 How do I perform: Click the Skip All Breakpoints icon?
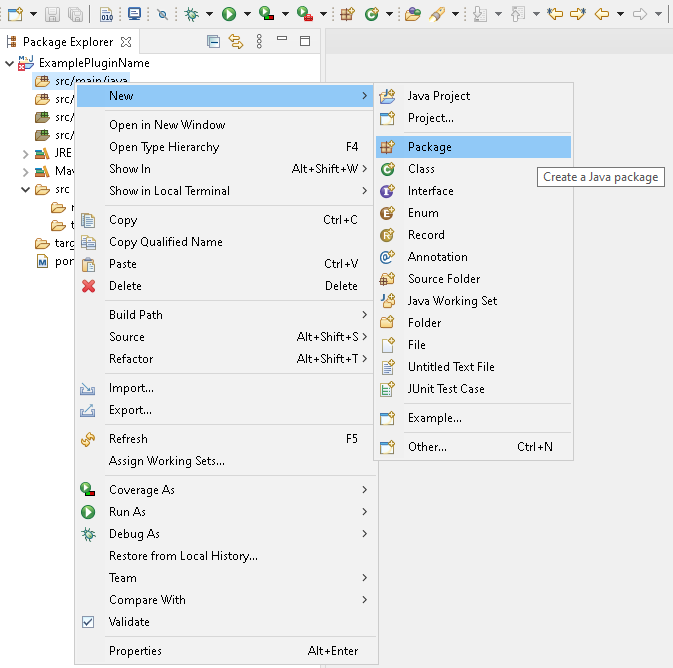click(163, 15)
